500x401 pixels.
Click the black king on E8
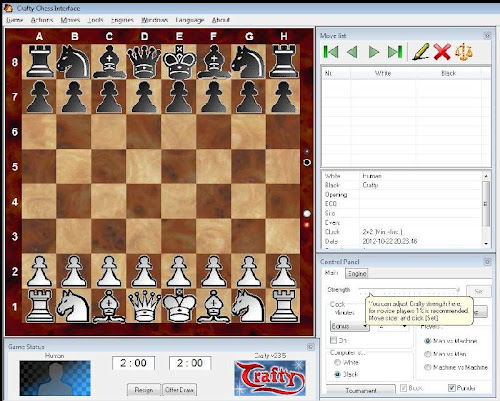coord(179,62)
